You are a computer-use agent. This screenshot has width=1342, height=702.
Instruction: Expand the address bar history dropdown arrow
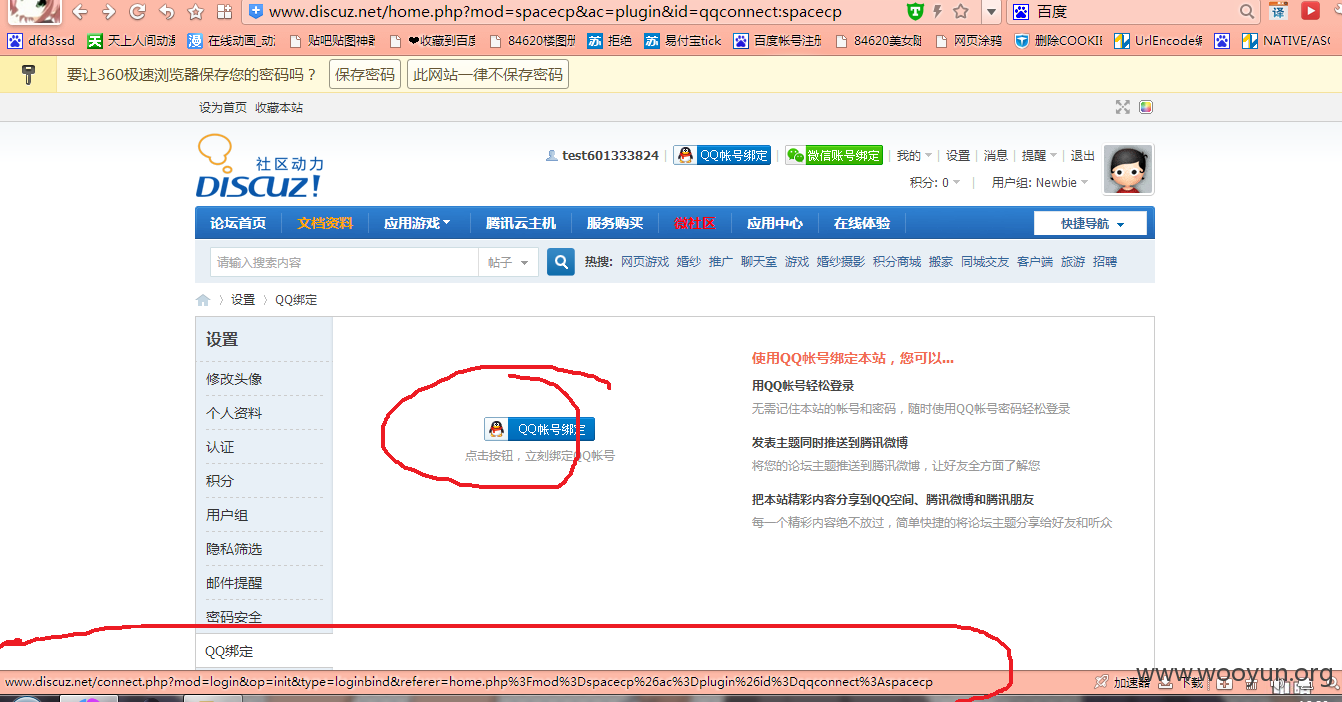[991, 12]
